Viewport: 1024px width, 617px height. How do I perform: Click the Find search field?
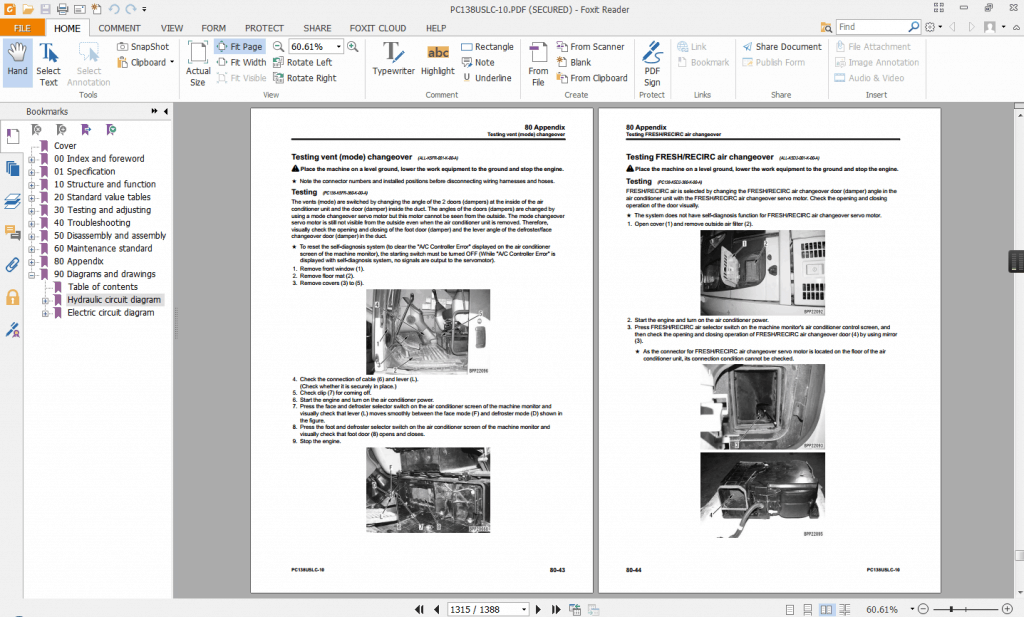click(872, 27)
